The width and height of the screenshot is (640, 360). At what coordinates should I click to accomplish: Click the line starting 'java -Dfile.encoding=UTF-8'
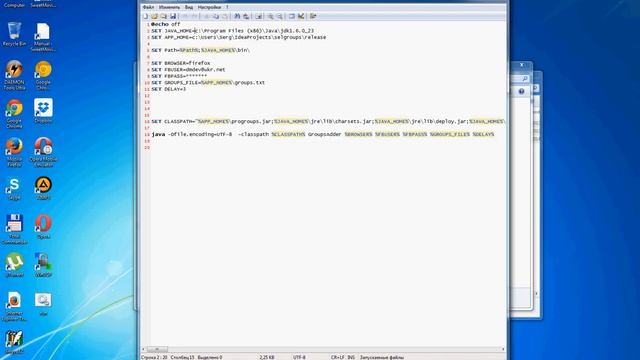pos(323,134)
